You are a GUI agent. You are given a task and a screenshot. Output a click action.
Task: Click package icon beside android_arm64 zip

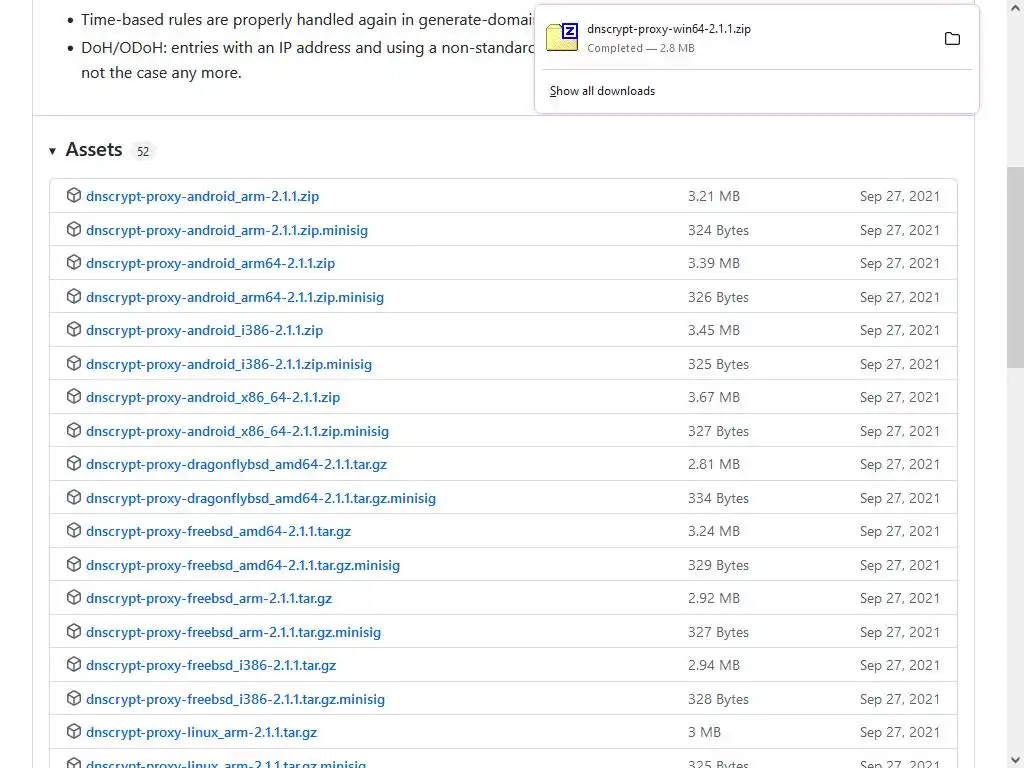(73, 263)
